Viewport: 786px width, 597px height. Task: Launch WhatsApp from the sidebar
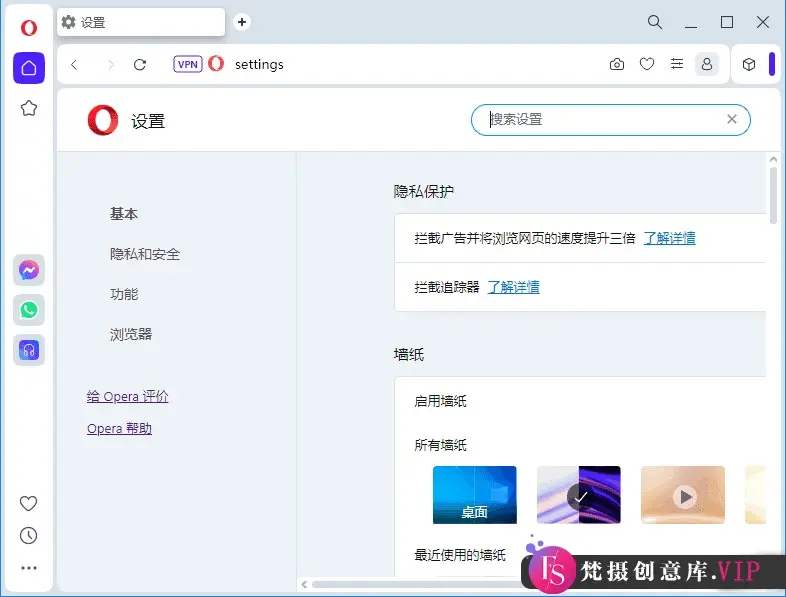(x=29, y=310)
